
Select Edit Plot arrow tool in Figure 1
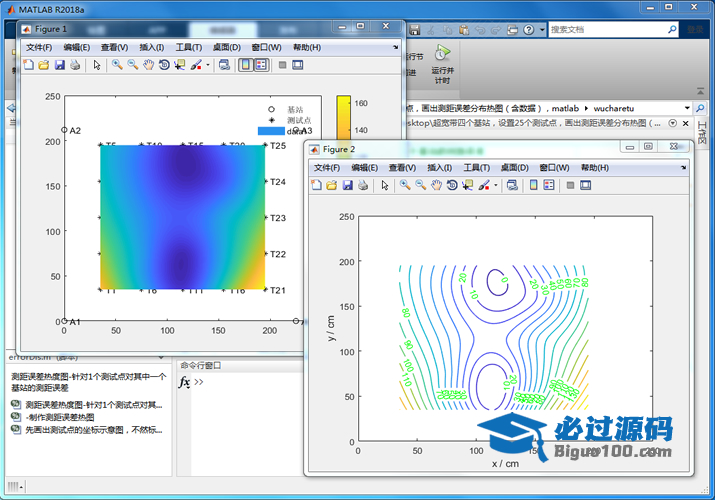coord(97,65)
